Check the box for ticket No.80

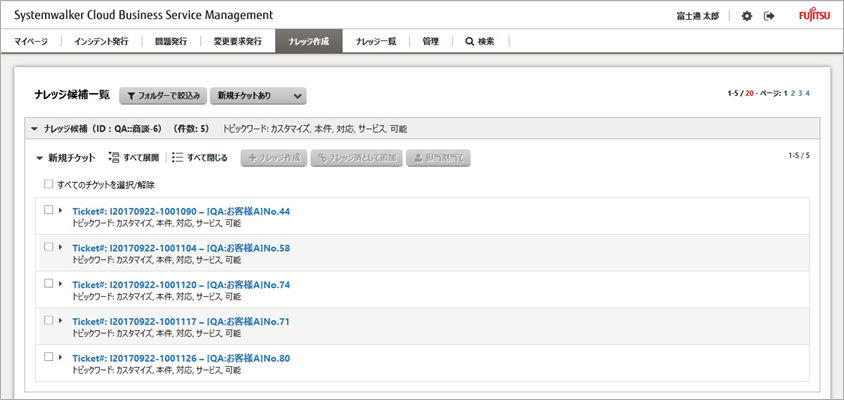tap(48, 356)
